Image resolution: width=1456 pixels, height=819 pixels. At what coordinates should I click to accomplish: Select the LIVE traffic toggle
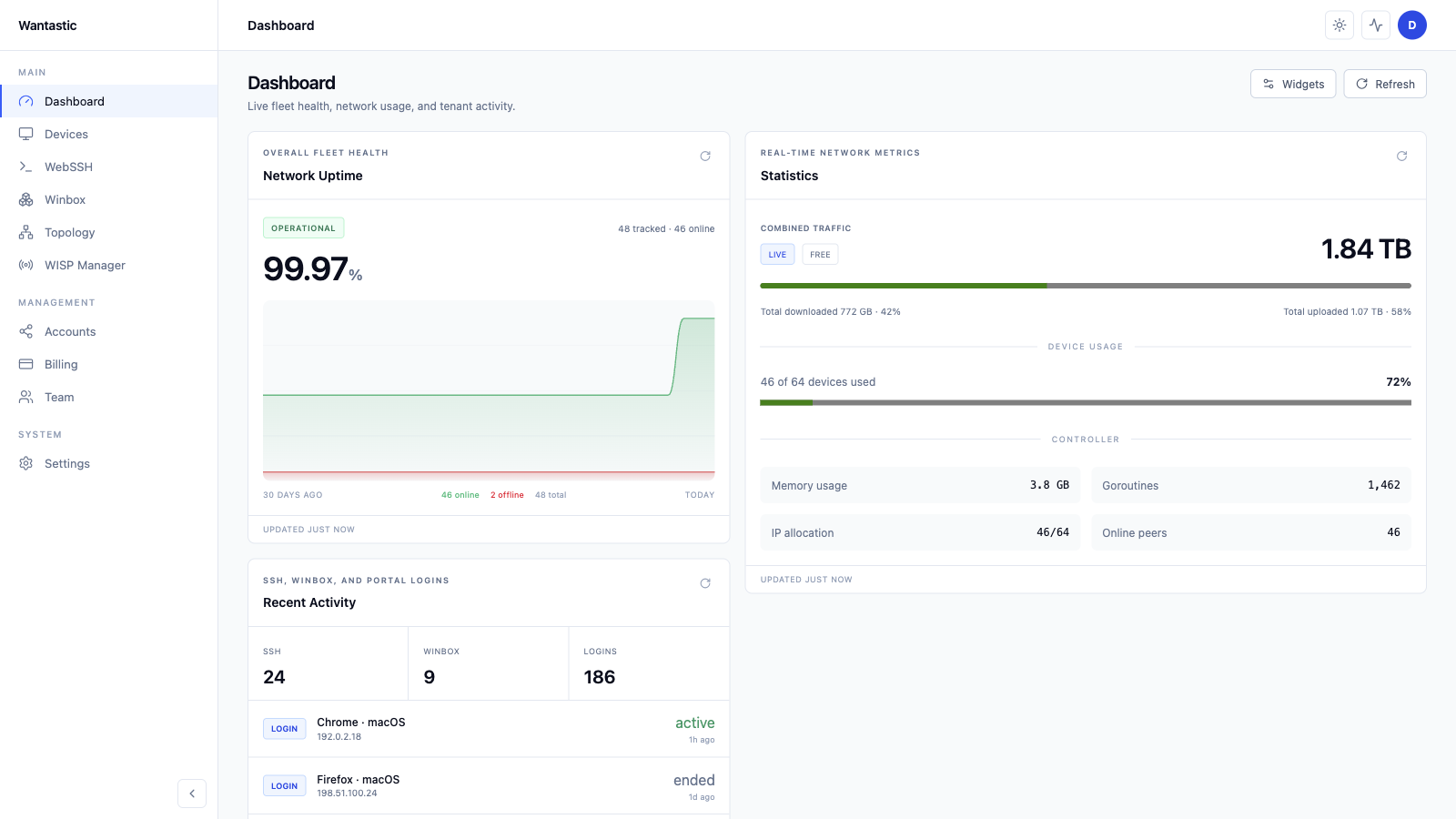pyautogui.click(x=777, y=254)
